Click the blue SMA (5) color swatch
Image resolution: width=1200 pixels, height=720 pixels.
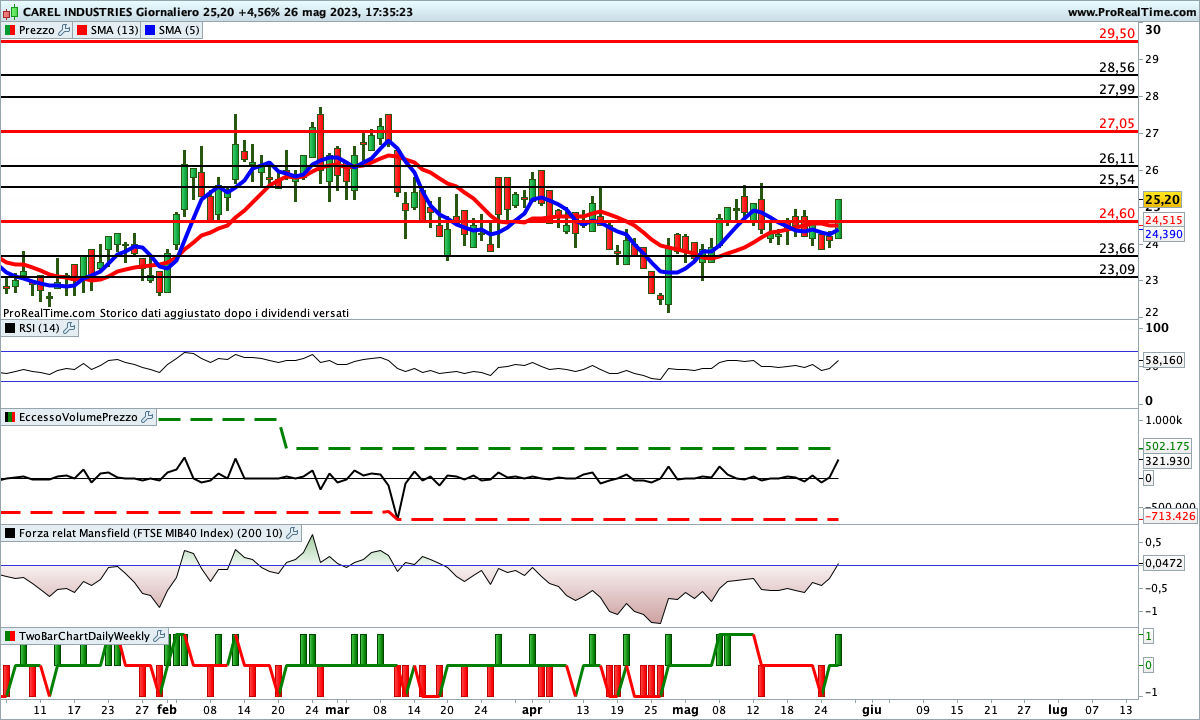150,30
